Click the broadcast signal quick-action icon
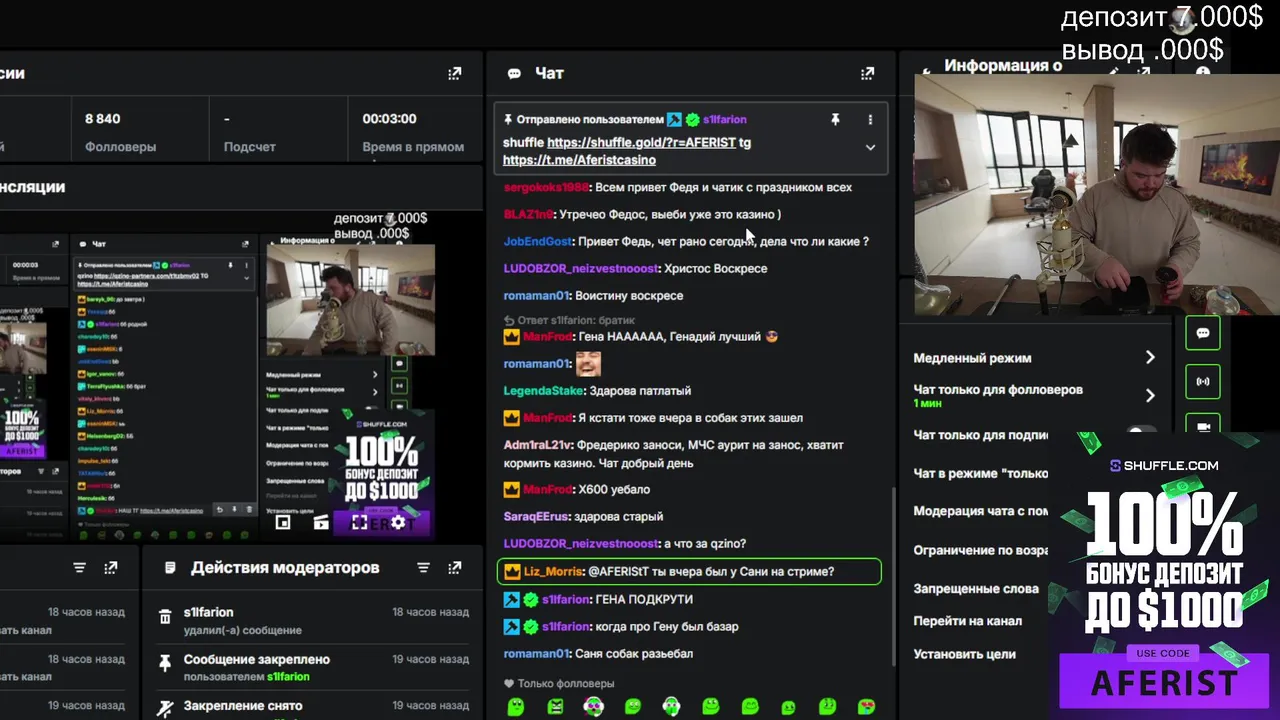 click(1203, 381)
